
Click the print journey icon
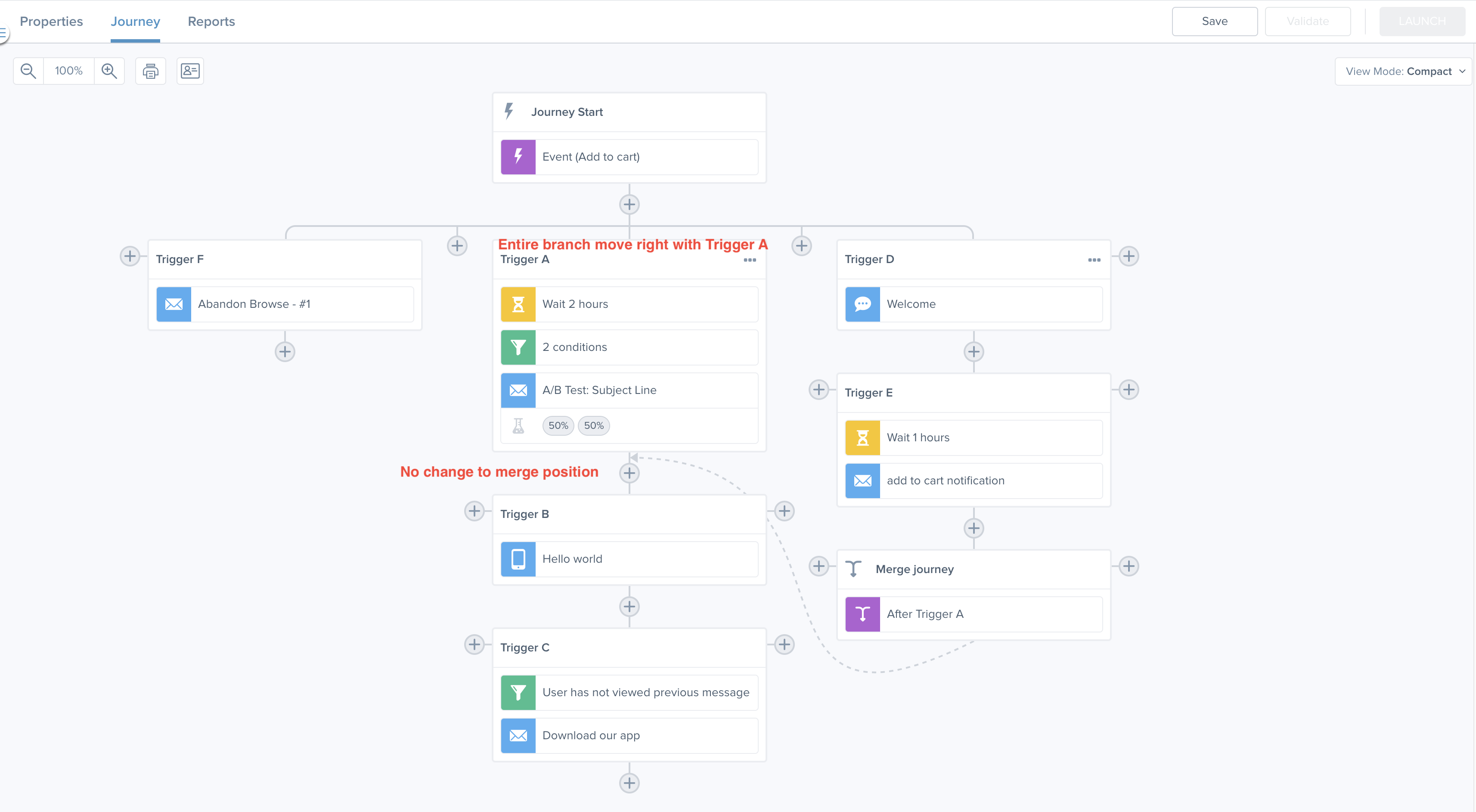(x=151, y=71)
